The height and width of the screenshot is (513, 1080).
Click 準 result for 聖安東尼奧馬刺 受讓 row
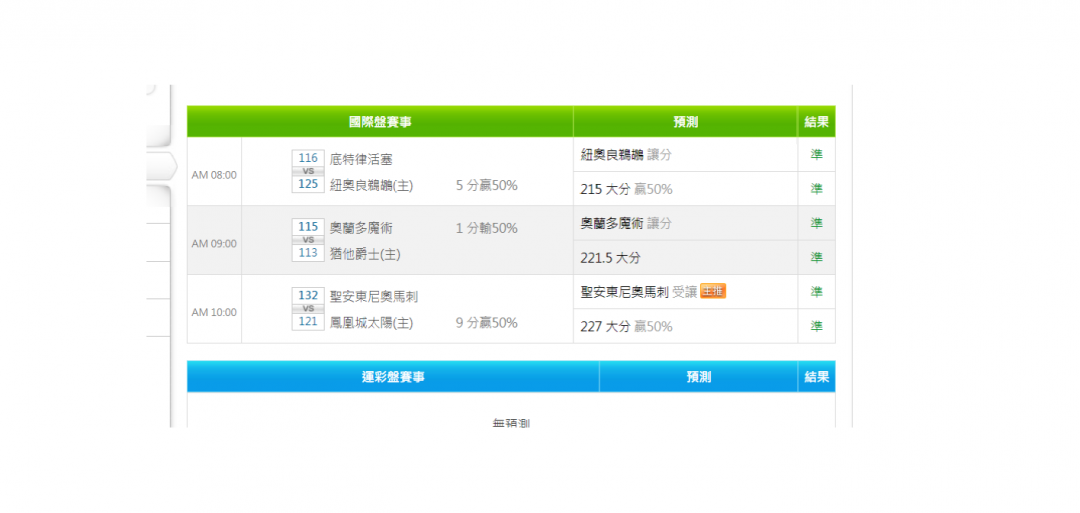pyautogui.click(x=816, y=292)
